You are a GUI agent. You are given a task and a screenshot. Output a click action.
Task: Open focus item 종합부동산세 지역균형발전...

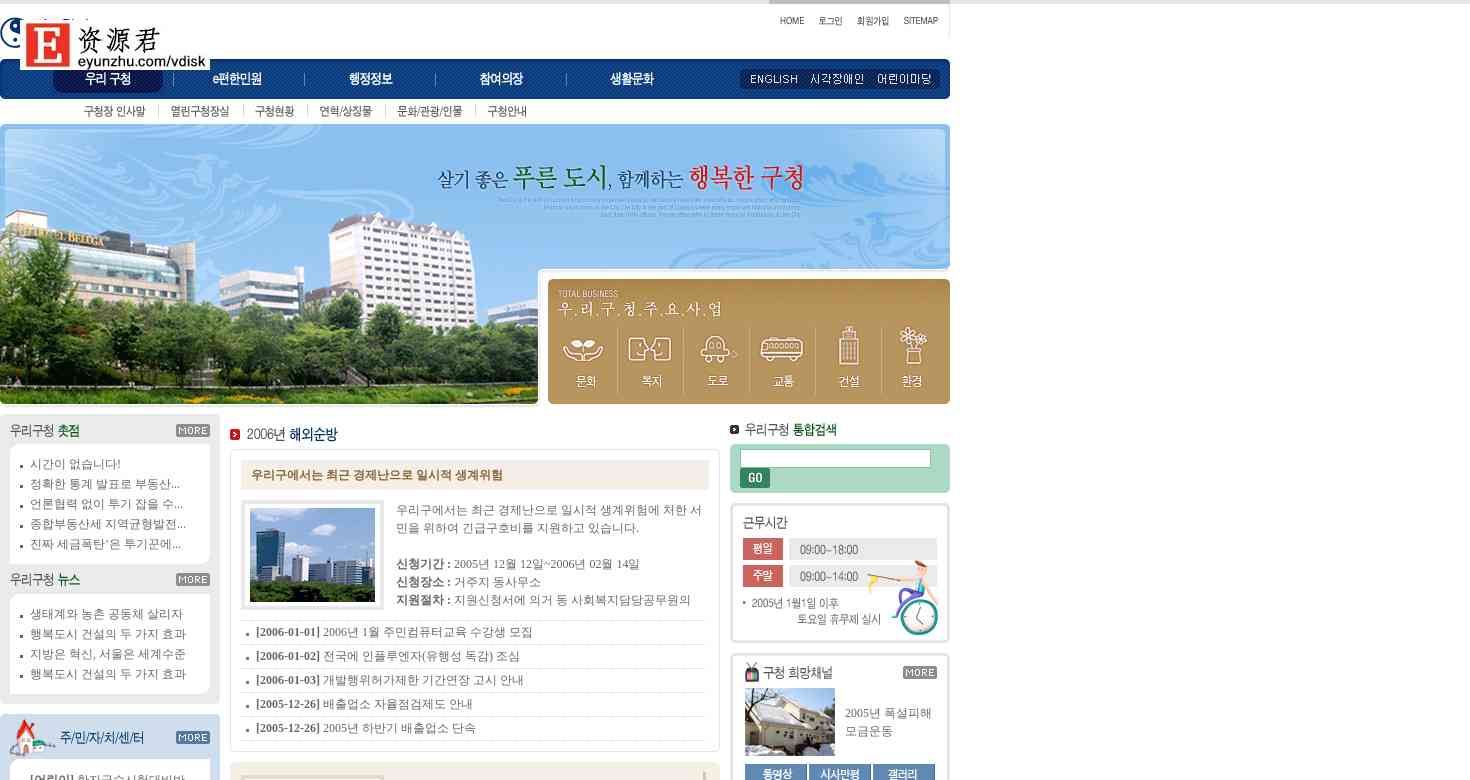108,524
